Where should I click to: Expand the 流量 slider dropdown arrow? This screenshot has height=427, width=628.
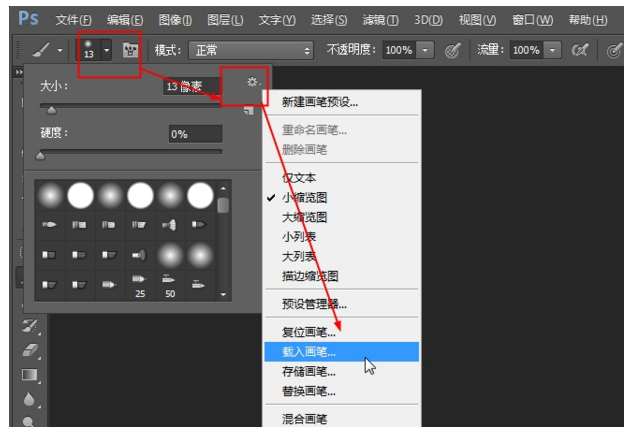click(552, 50)
